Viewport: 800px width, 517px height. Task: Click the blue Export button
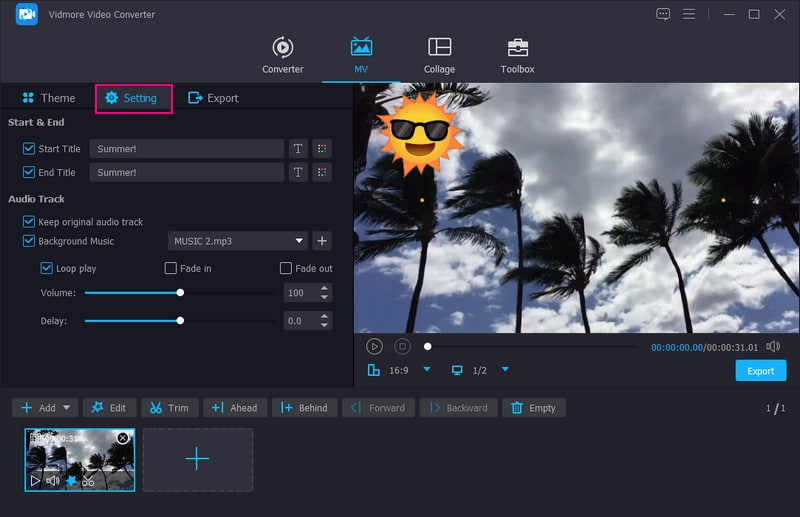coord(760,370)
